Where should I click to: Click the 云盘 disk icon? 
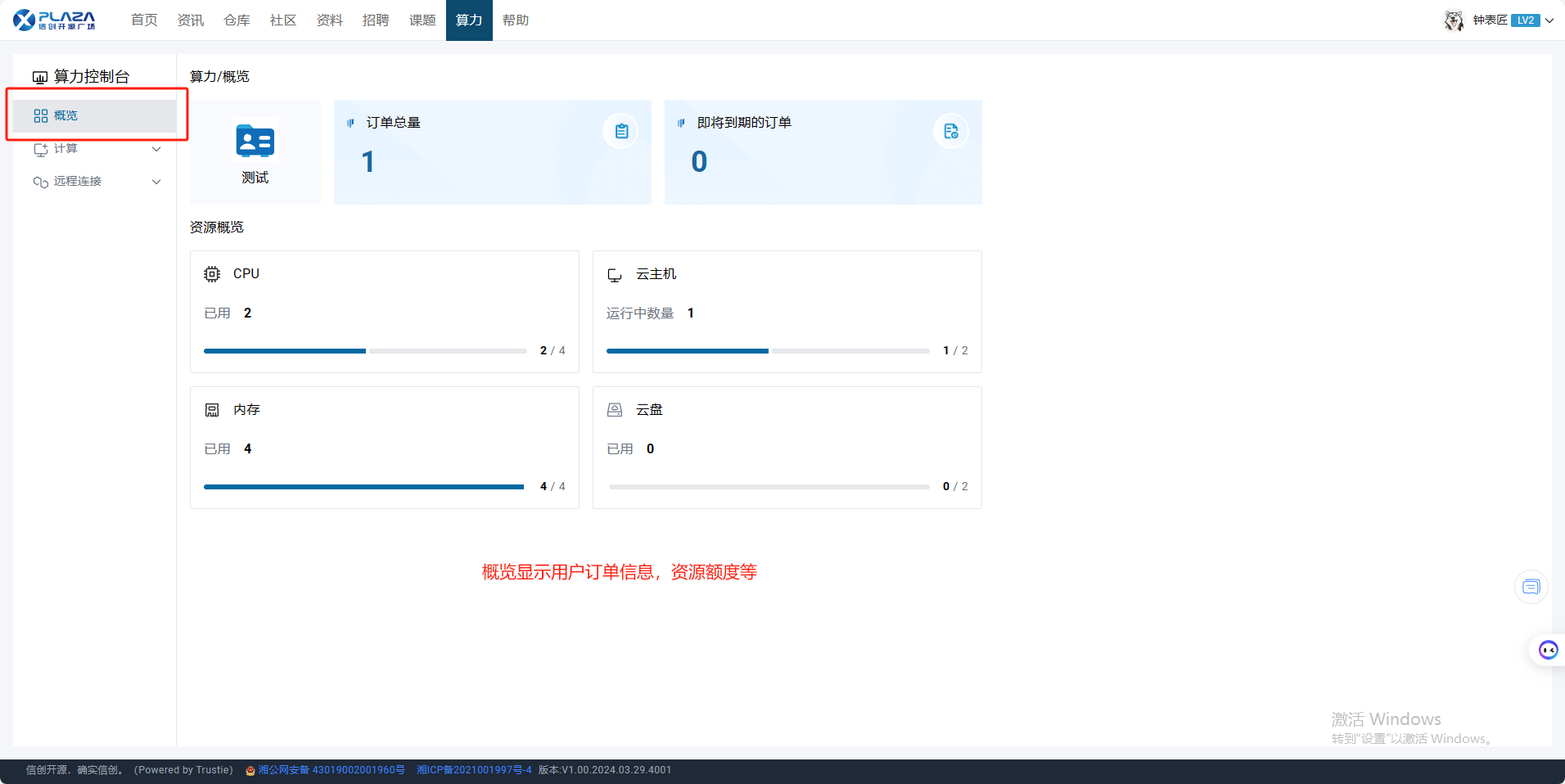click(x=615, y=410)
